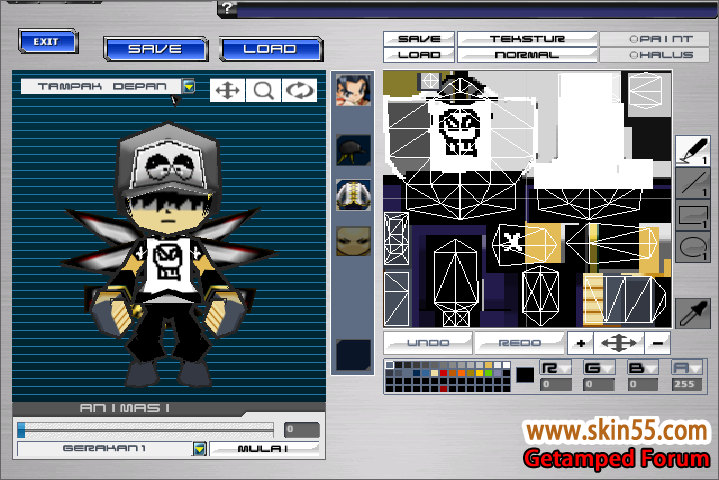Zoom in texture with plus button
The width and height of the screenshot is (719, 480).
pyautogui.click(x=581, y=343)
